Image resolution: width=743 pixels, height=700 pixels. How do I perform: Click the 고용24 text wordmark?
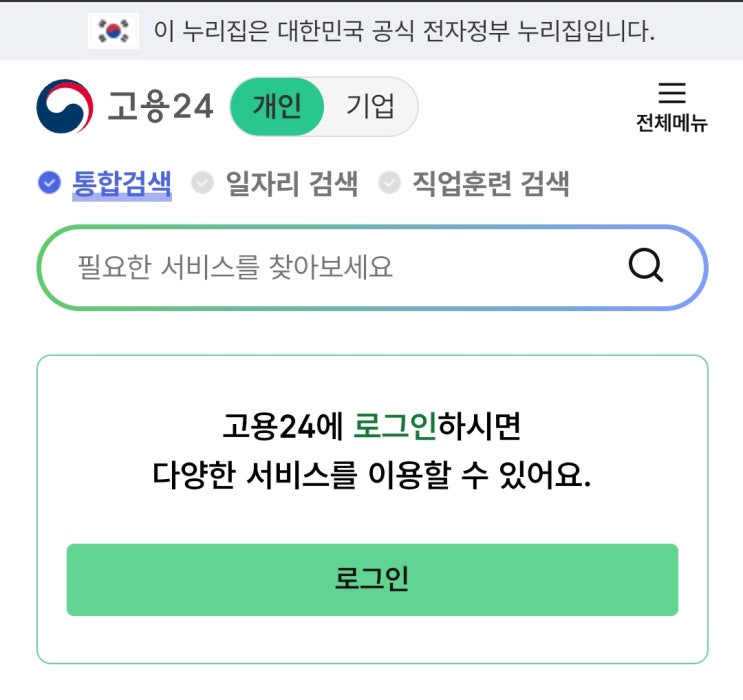[x=160, y=107]
